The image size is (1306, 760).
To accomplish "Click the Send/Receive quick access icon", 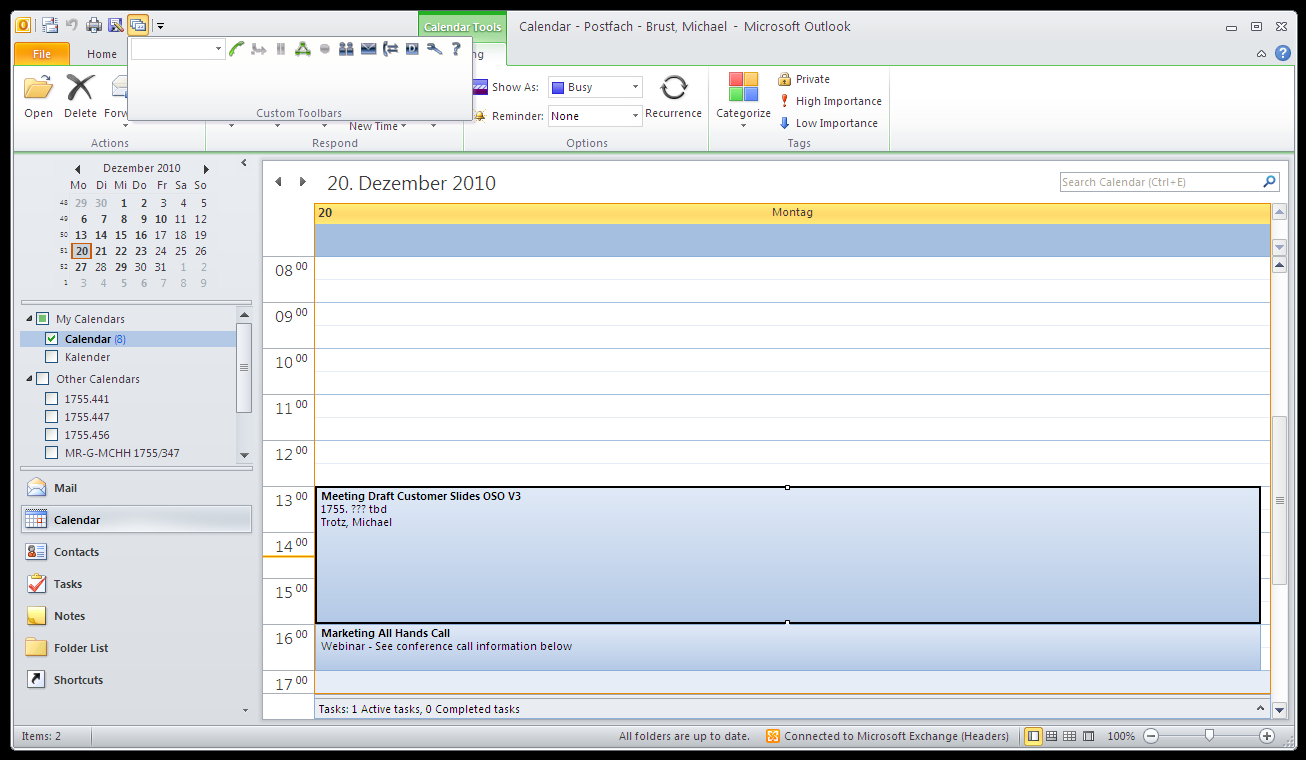I will pyautogui.click(x=50, y=25).
